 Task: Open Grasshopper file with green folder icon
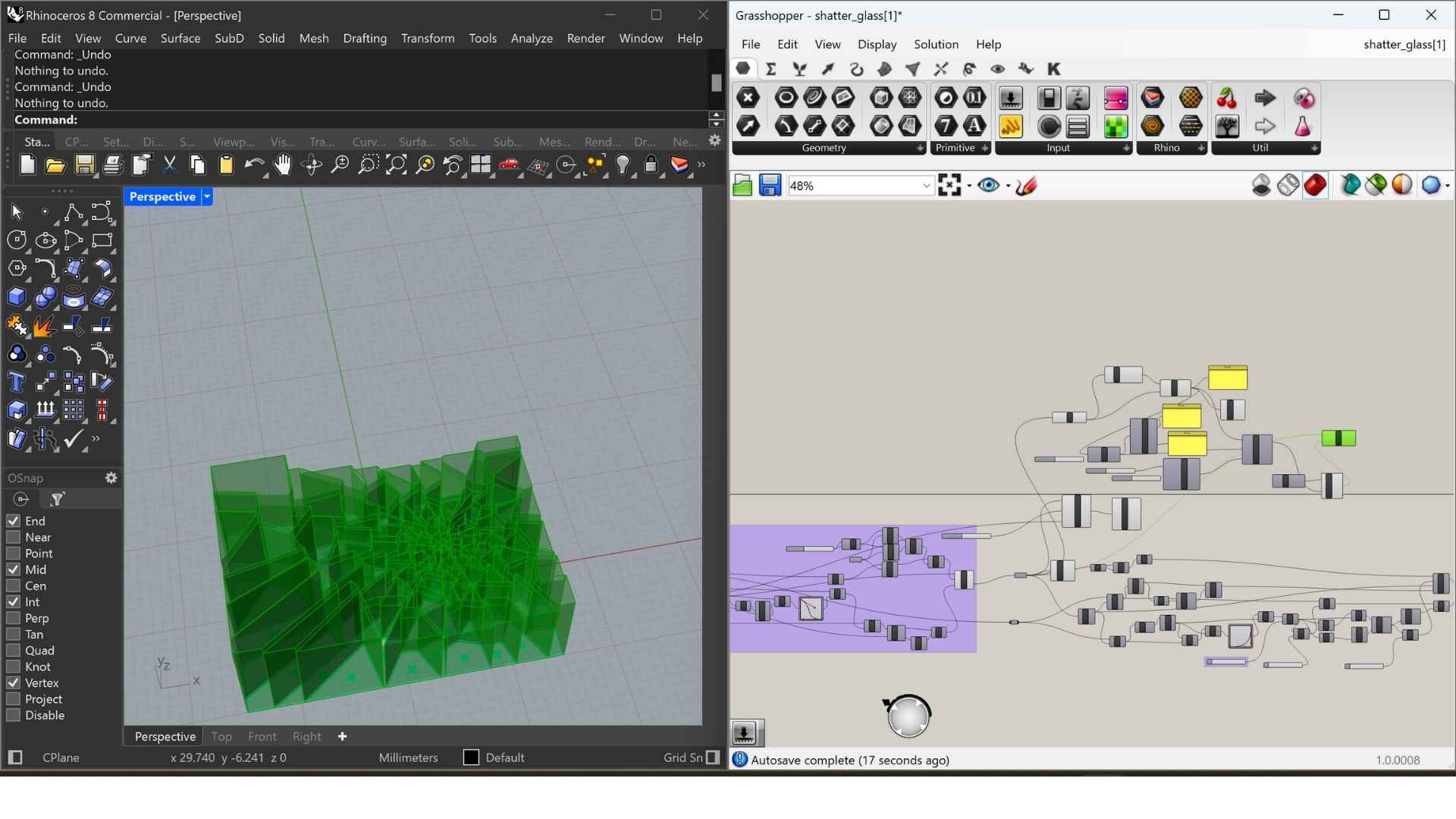742,186
